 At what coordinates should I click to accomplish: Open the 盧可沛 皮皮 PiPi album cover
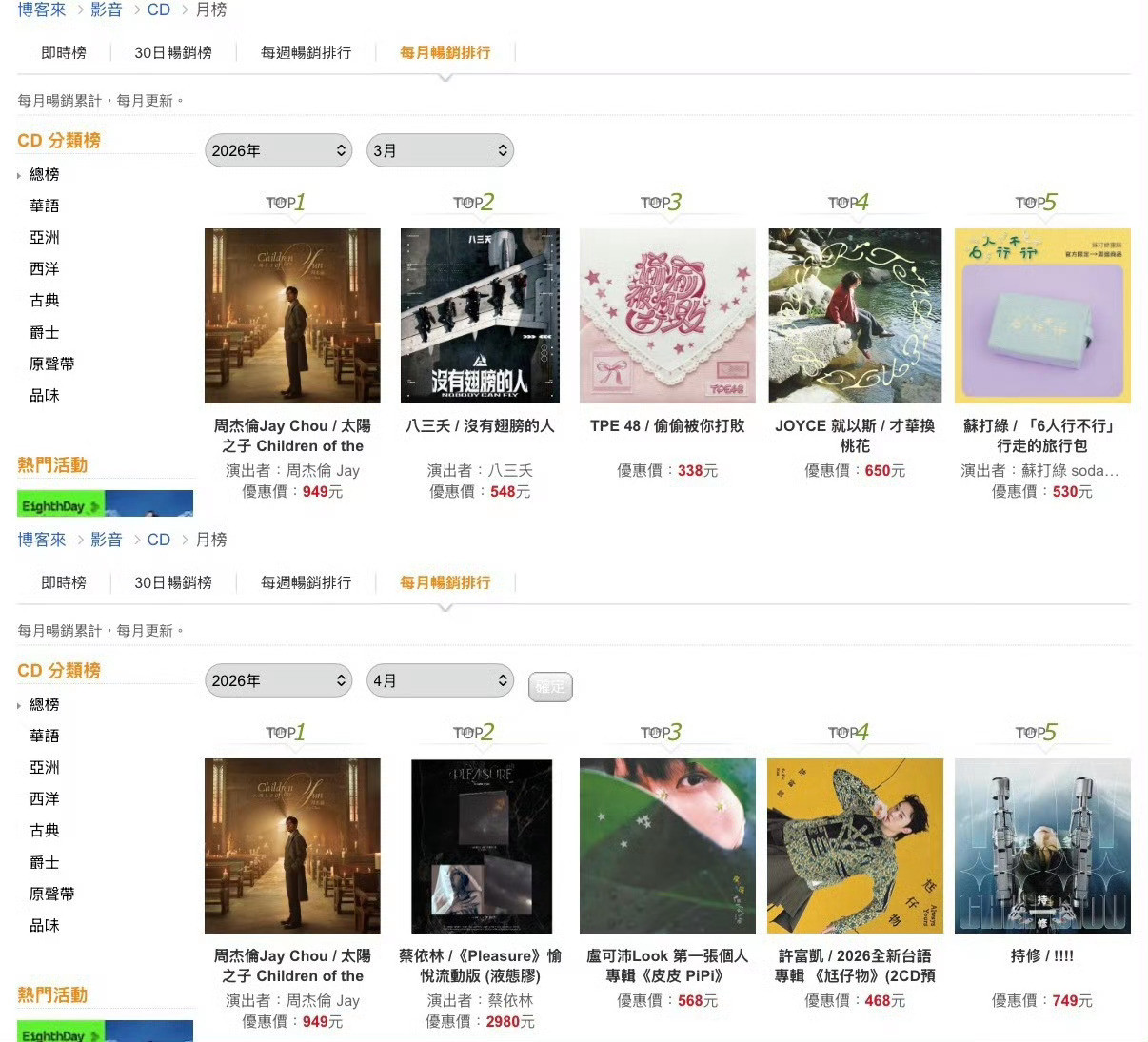(x=667, y=846)
